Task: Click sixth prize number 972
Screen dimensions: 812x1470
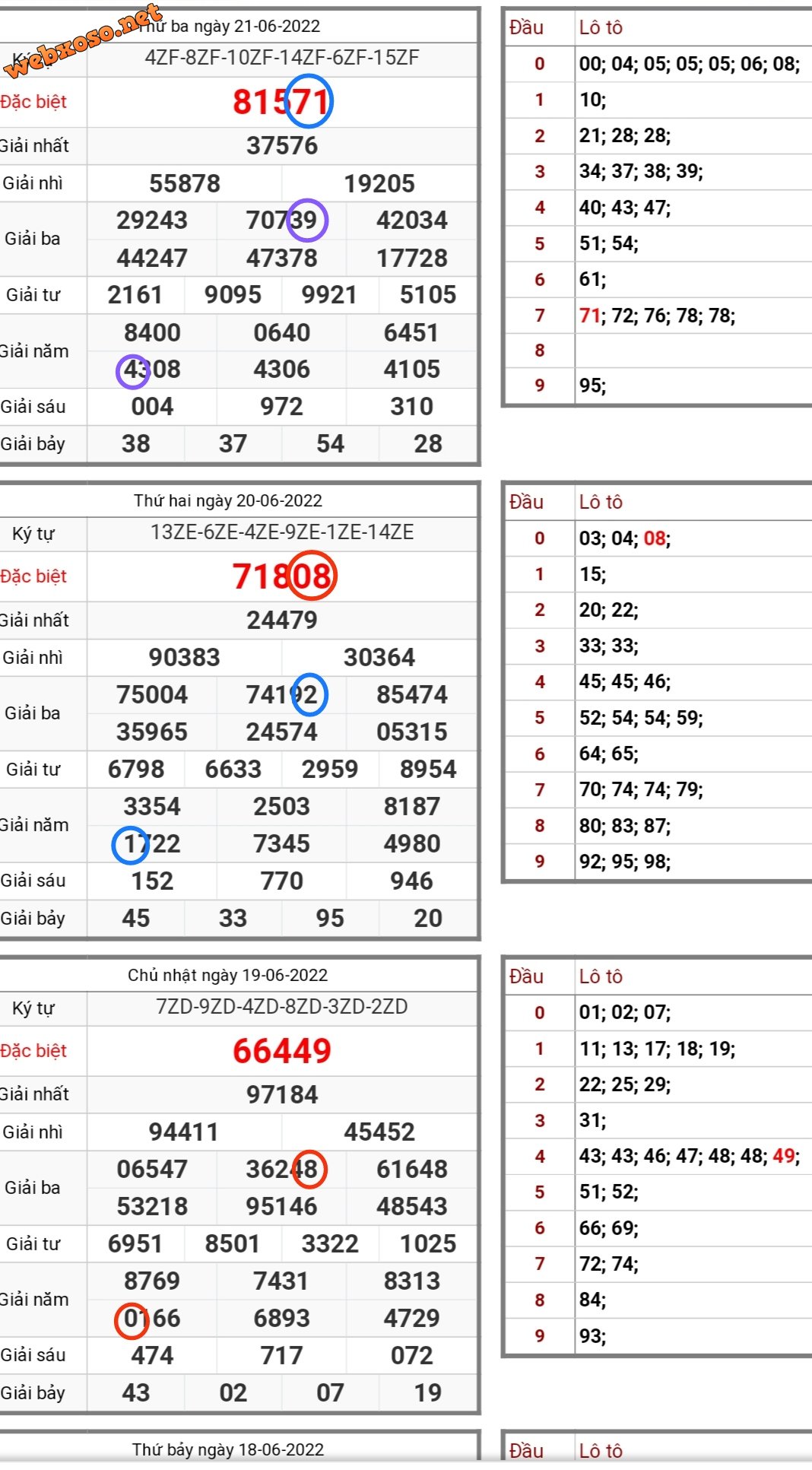Action: pyautogui.click(x=282, y=406)
